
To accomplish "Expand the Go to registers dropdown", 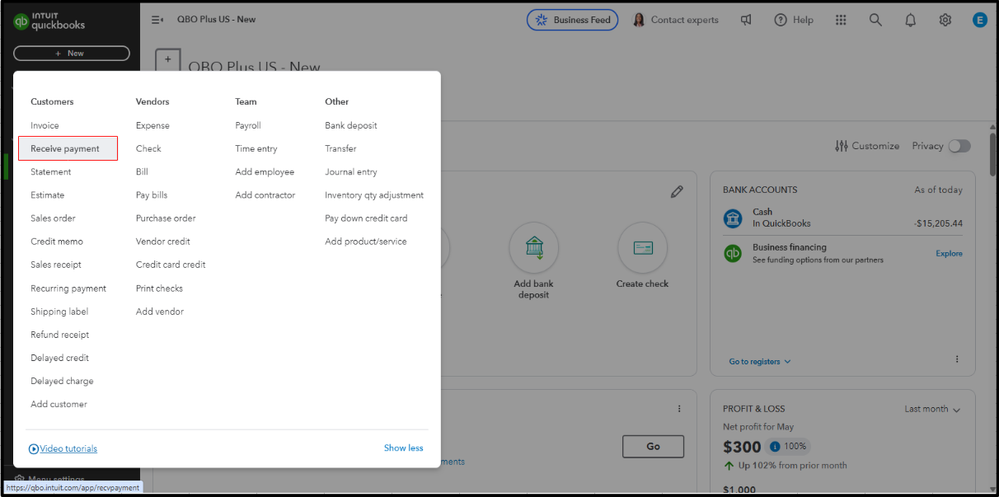I will pos(760,361).
